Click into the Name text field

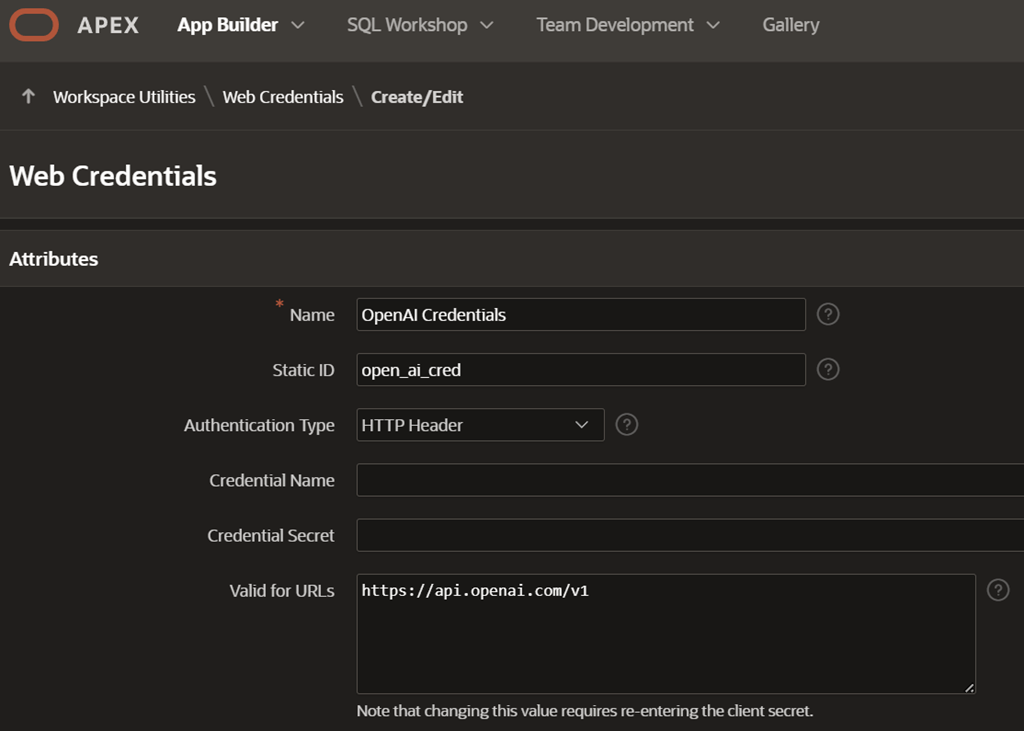[580, 315]
